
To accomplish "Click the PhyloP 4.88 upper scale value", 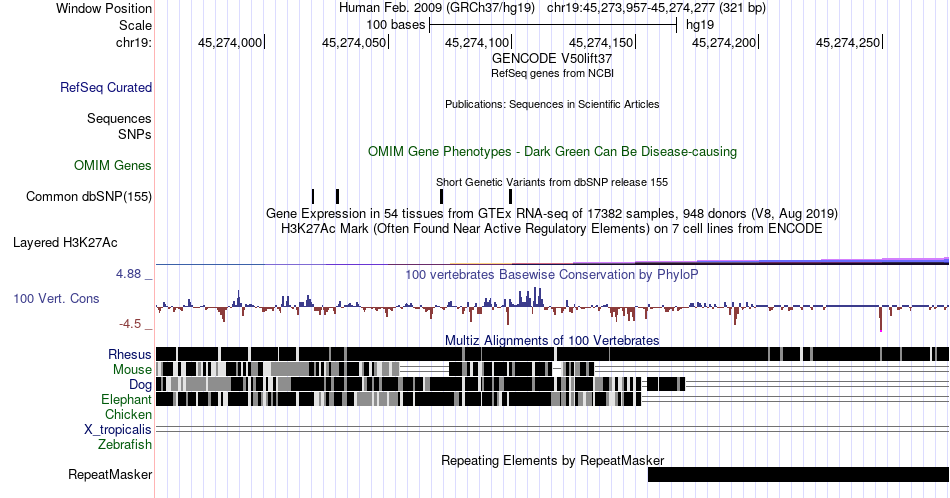I will click(x=128, y=274).
